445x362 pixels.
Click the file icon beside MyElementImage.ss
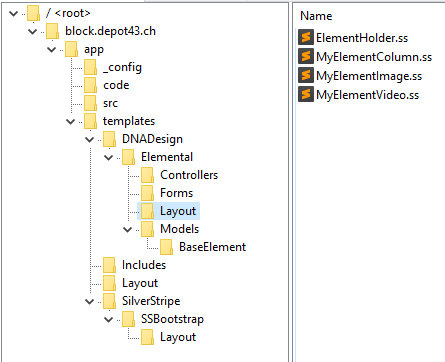click(306, 75)
